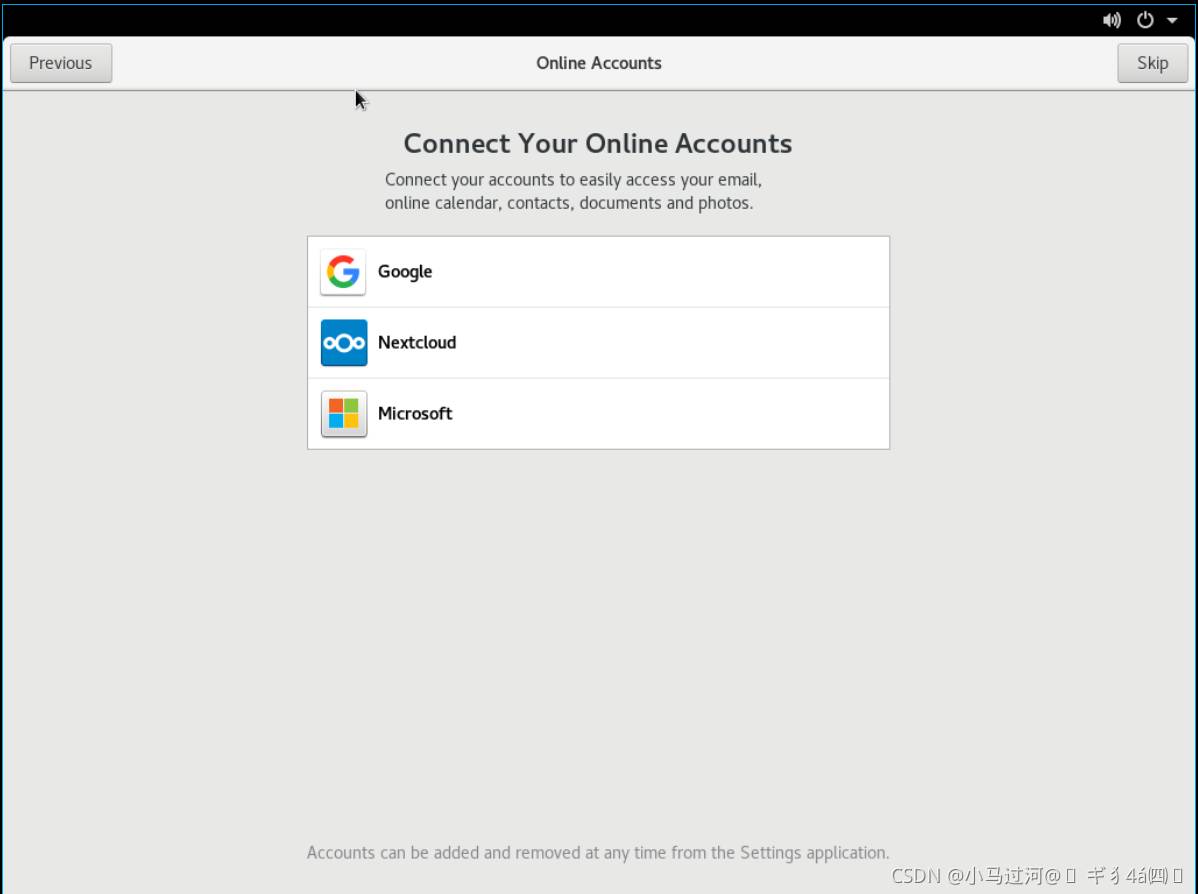Pick the Microsoft account name text

[x=415, y=414]
